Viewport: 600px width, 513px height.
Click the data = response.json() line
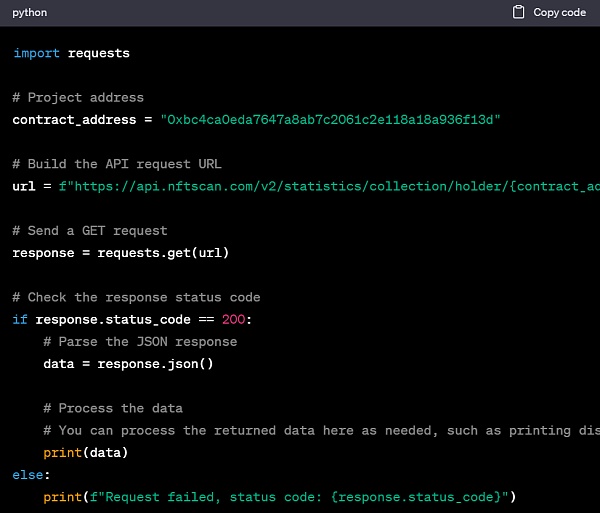[x=128, y=363]
